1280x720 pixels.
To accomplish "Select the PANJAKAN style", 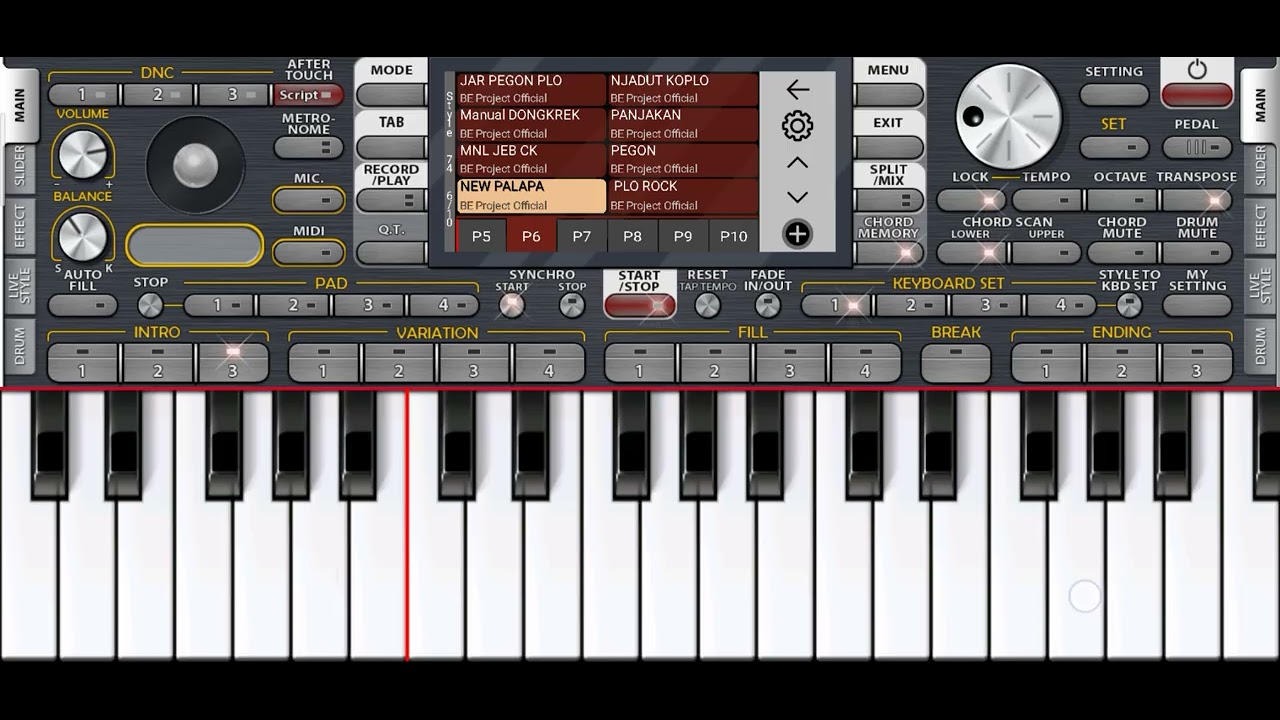I will point(683,124).
